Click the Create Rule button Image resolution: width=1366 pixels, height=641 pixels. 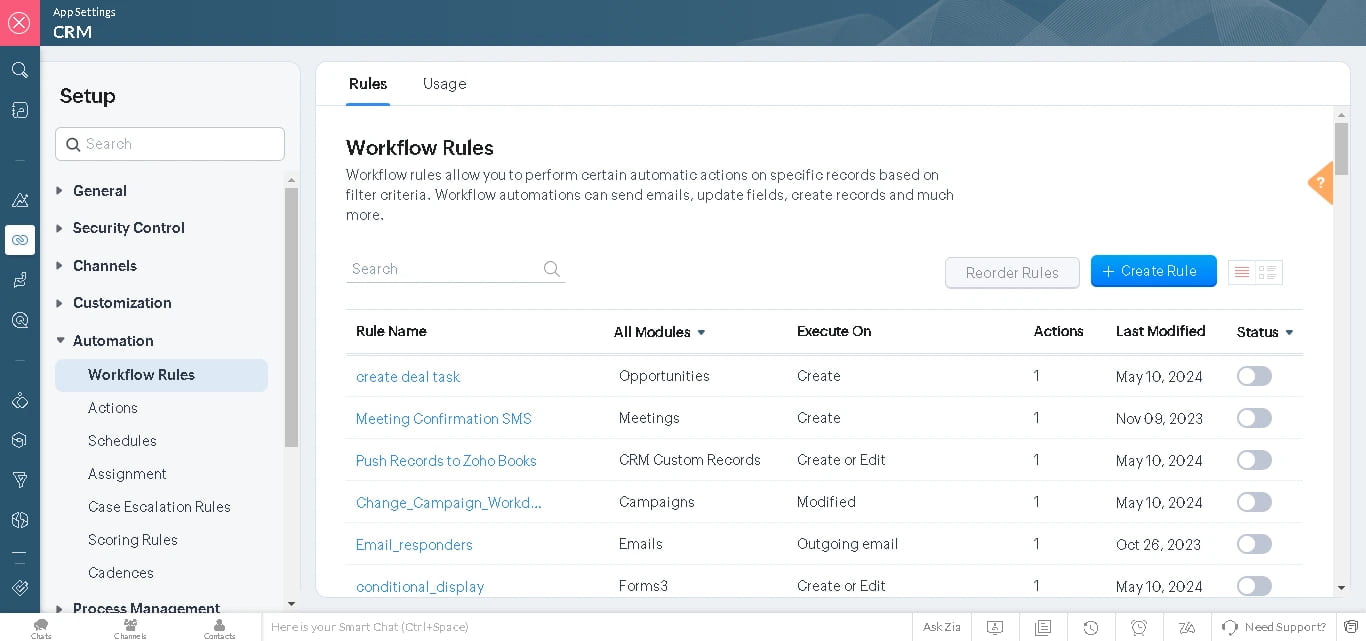click(1153, 271)
